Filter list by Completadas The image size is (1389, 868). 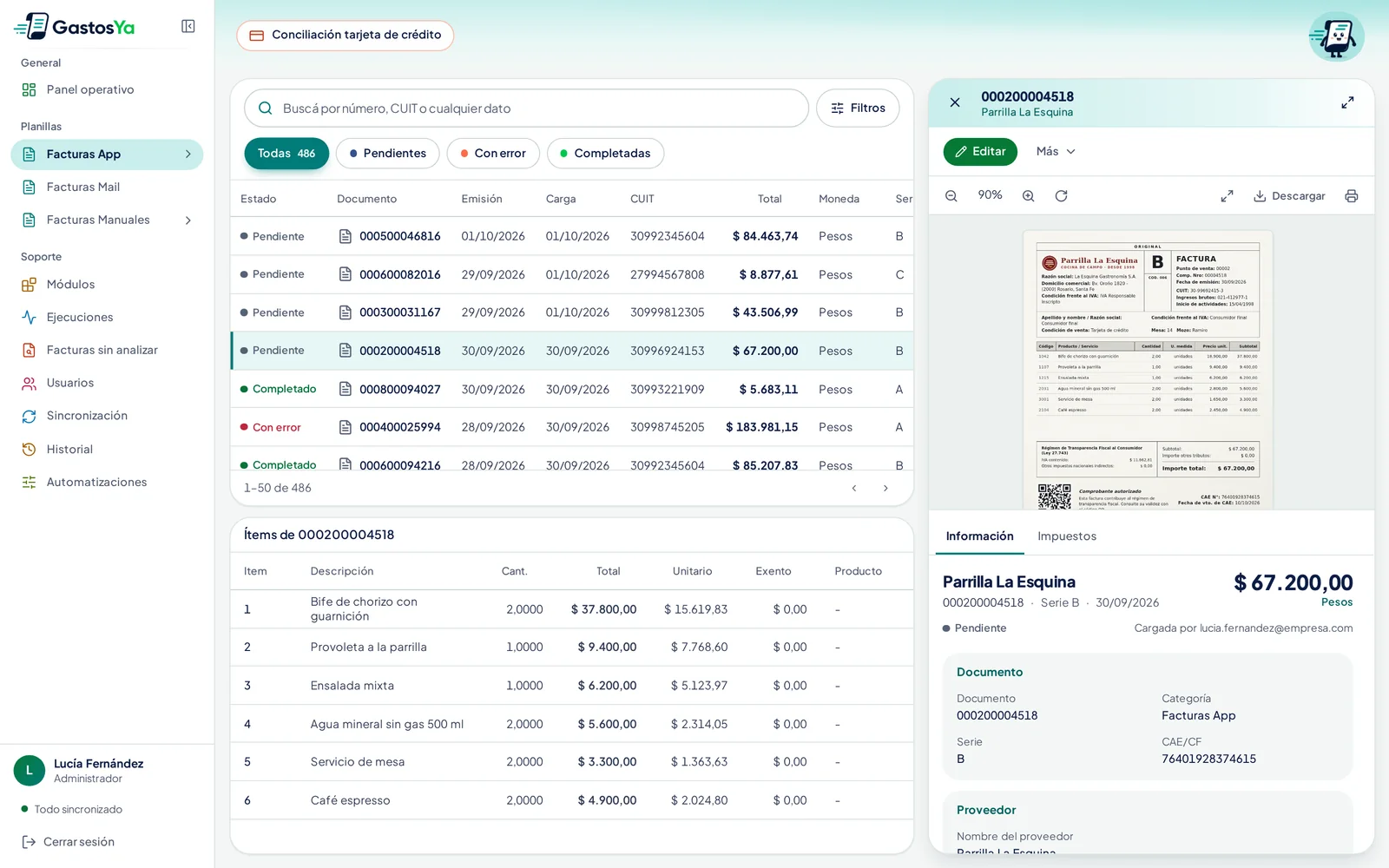pos(605,153)
